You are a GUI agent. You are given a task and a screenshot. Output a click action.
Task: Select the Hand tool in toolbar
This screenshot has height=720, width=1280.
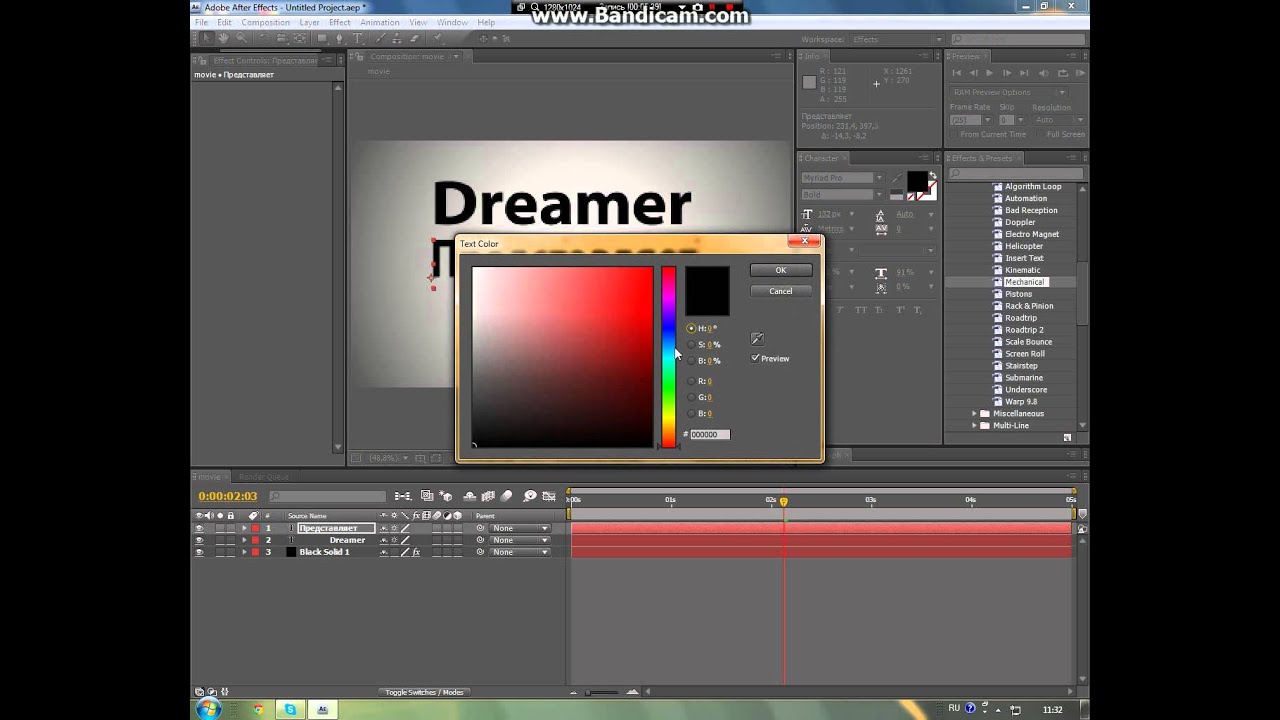(223, 38)
